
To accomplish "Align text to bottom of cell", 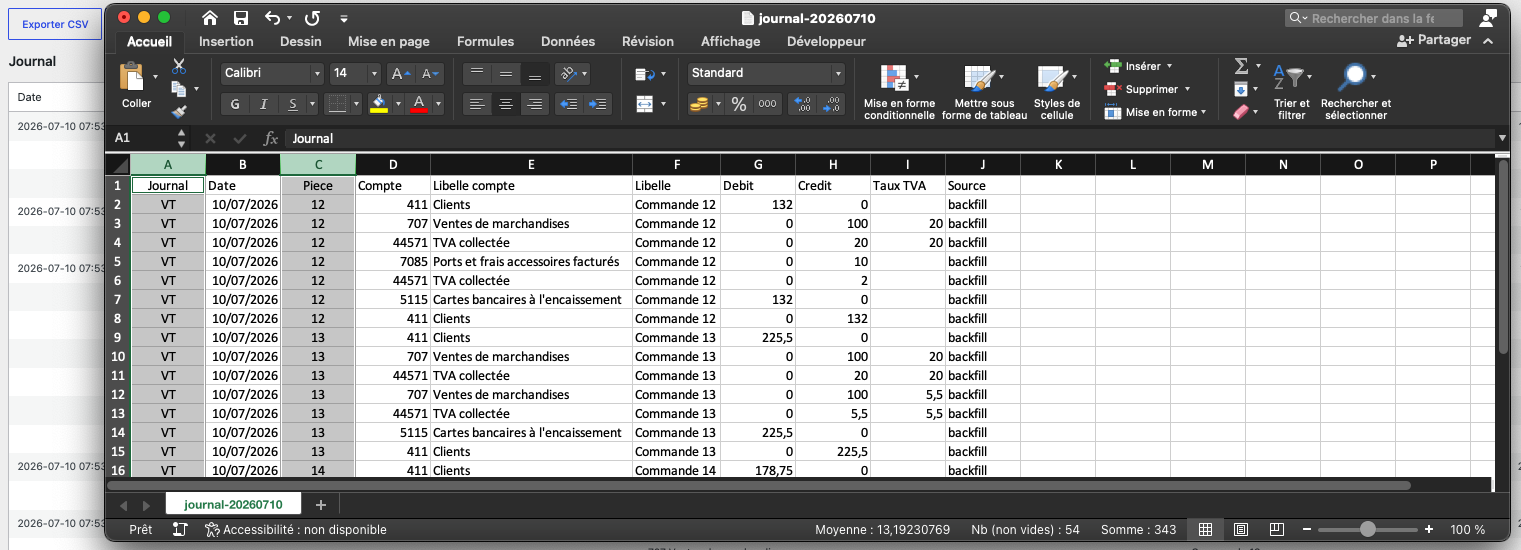I will [535, 73].
